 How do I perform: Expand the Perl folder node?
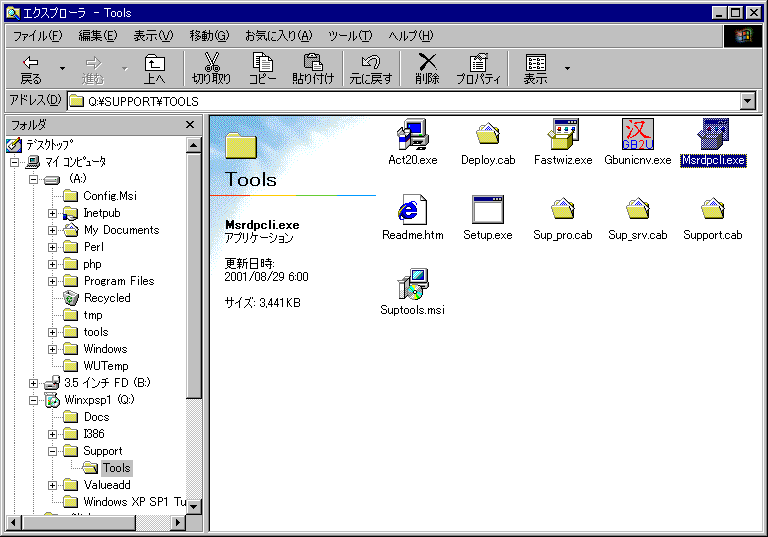click(52, 247)
